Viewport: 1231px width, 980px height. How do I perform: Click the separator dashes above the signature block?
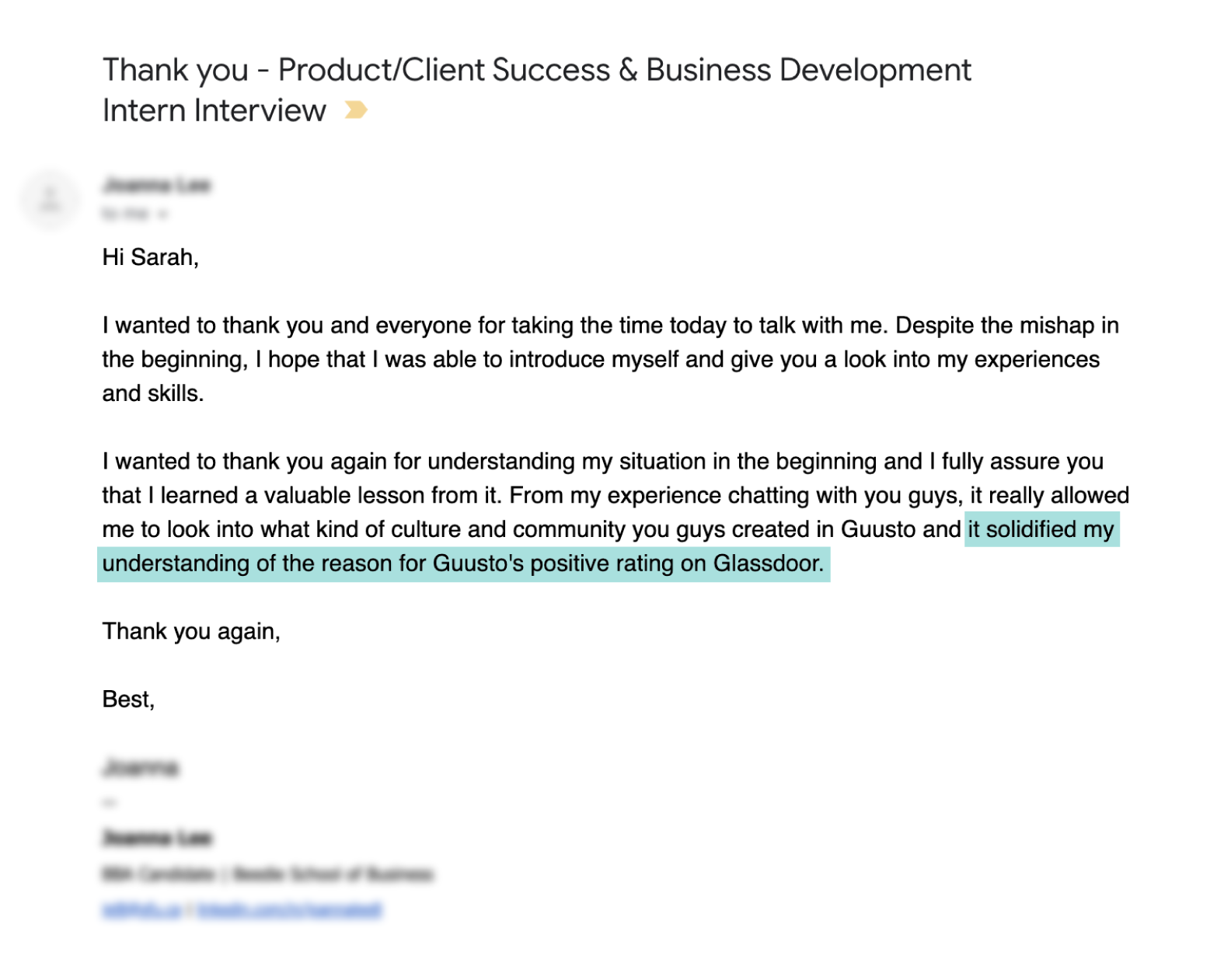click(x=109, y=804)
